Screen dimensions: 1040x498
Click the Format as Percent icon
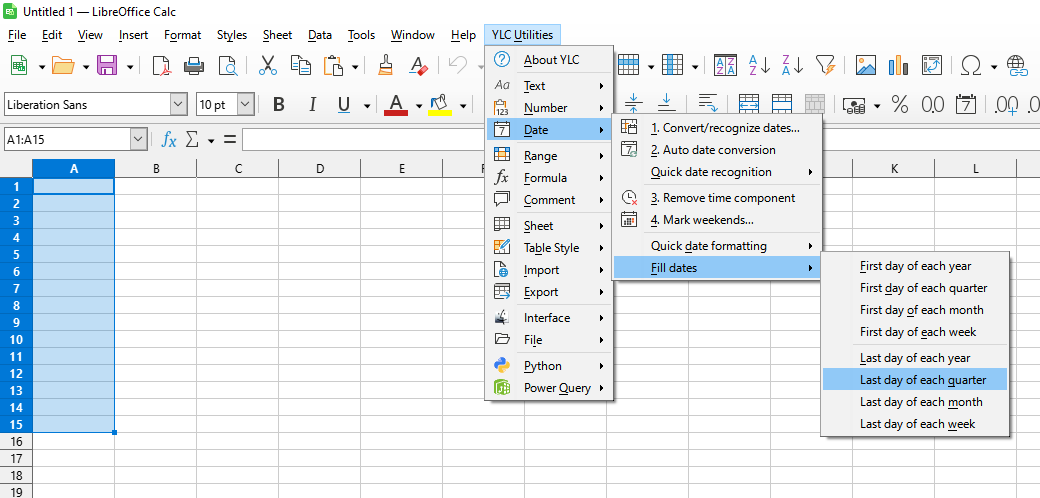[899, 104]
